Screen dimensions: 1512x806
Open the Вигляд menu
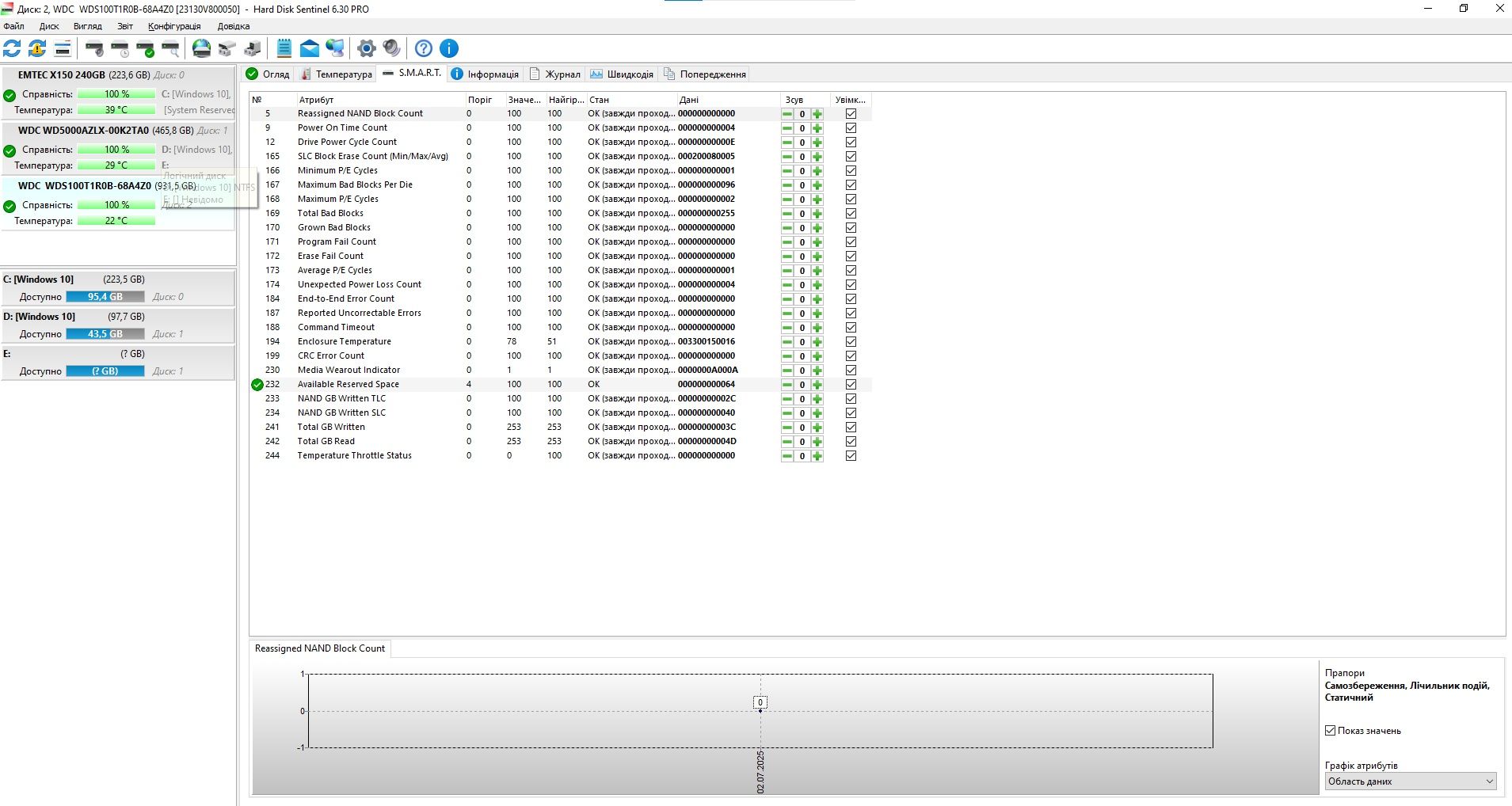88,26
